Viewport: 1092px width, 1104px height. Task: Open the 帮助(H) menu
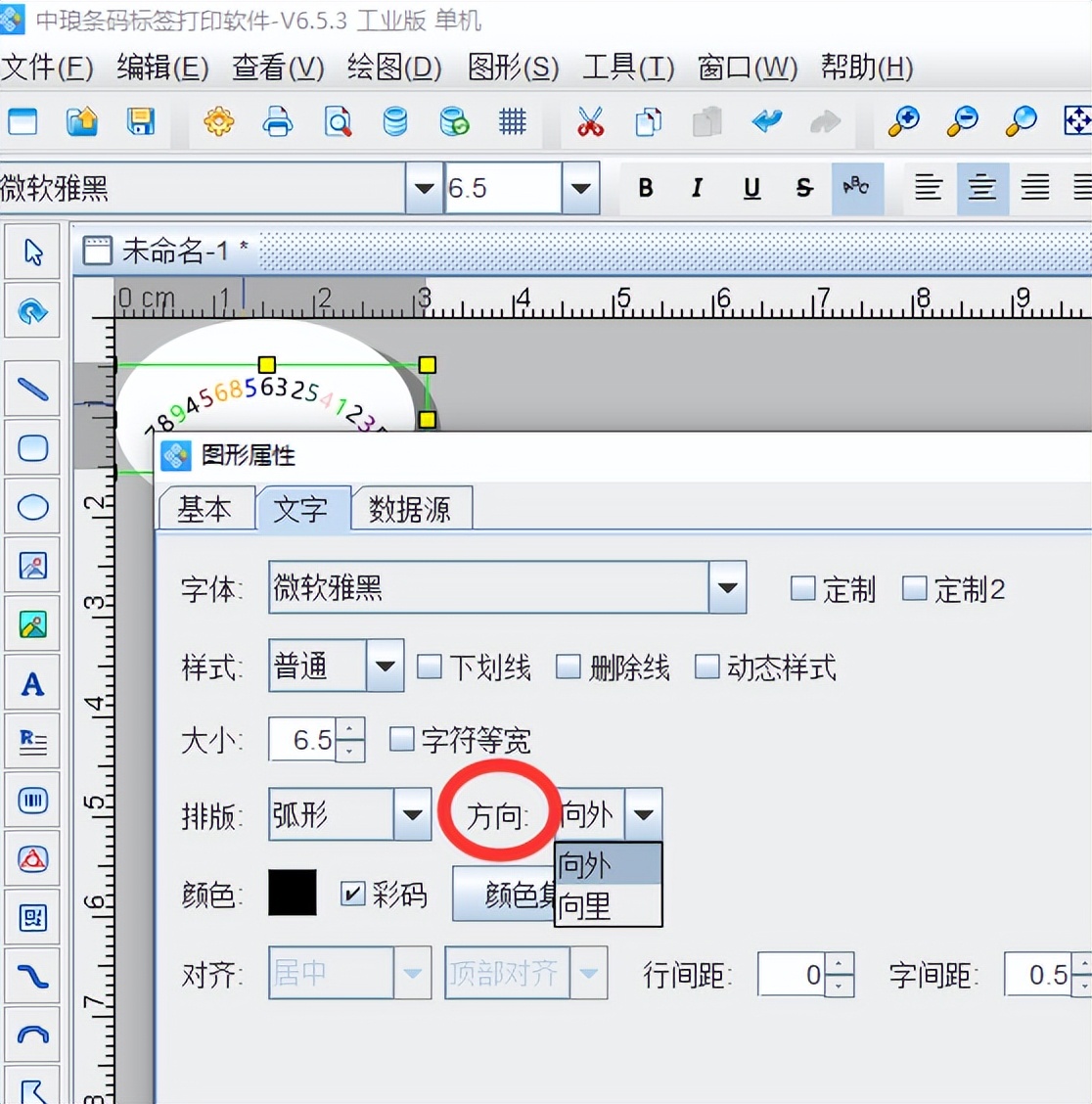pyautogui.click(x=867, y=69)
